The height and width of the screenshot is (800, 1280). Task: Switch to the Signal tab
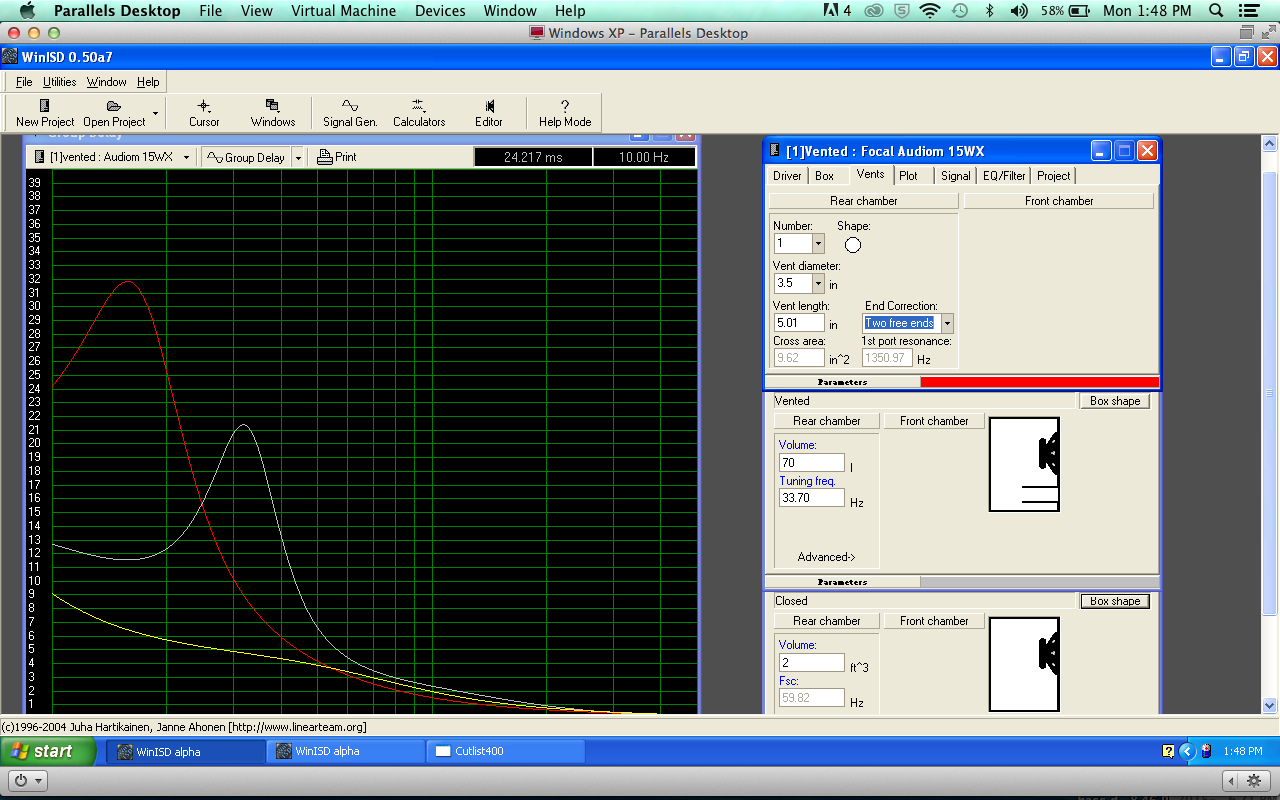point(955,176)
